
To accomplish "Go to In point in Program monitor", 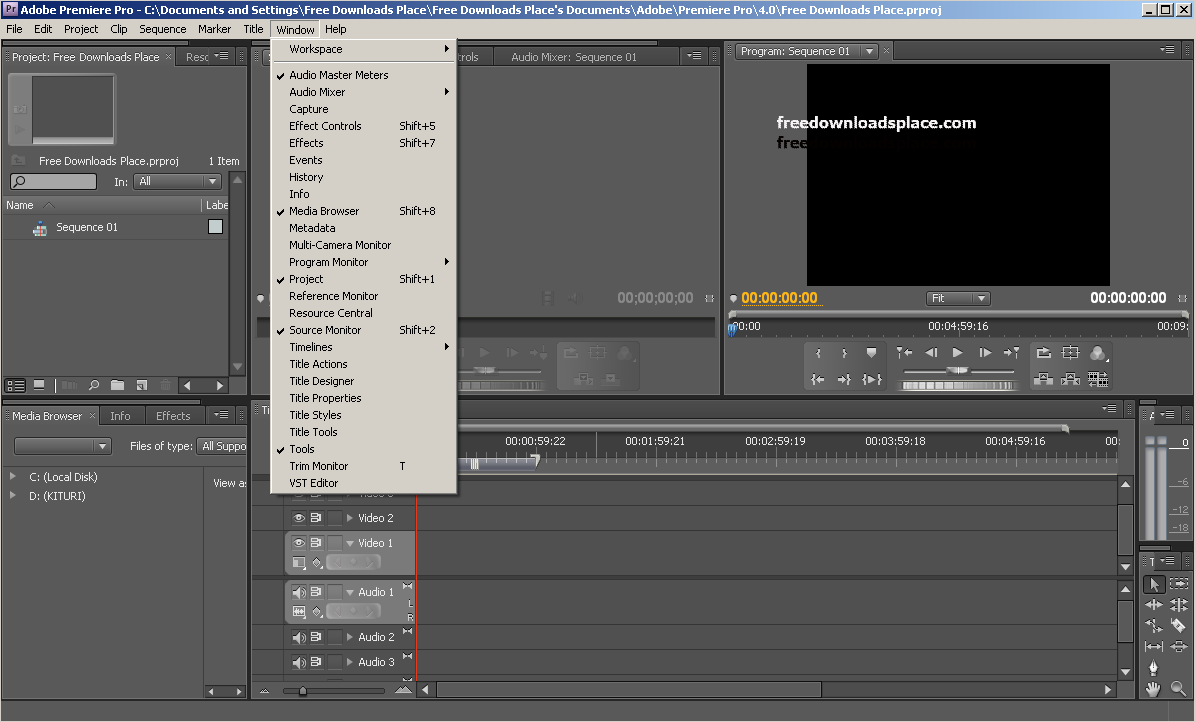I will (818, 379).
